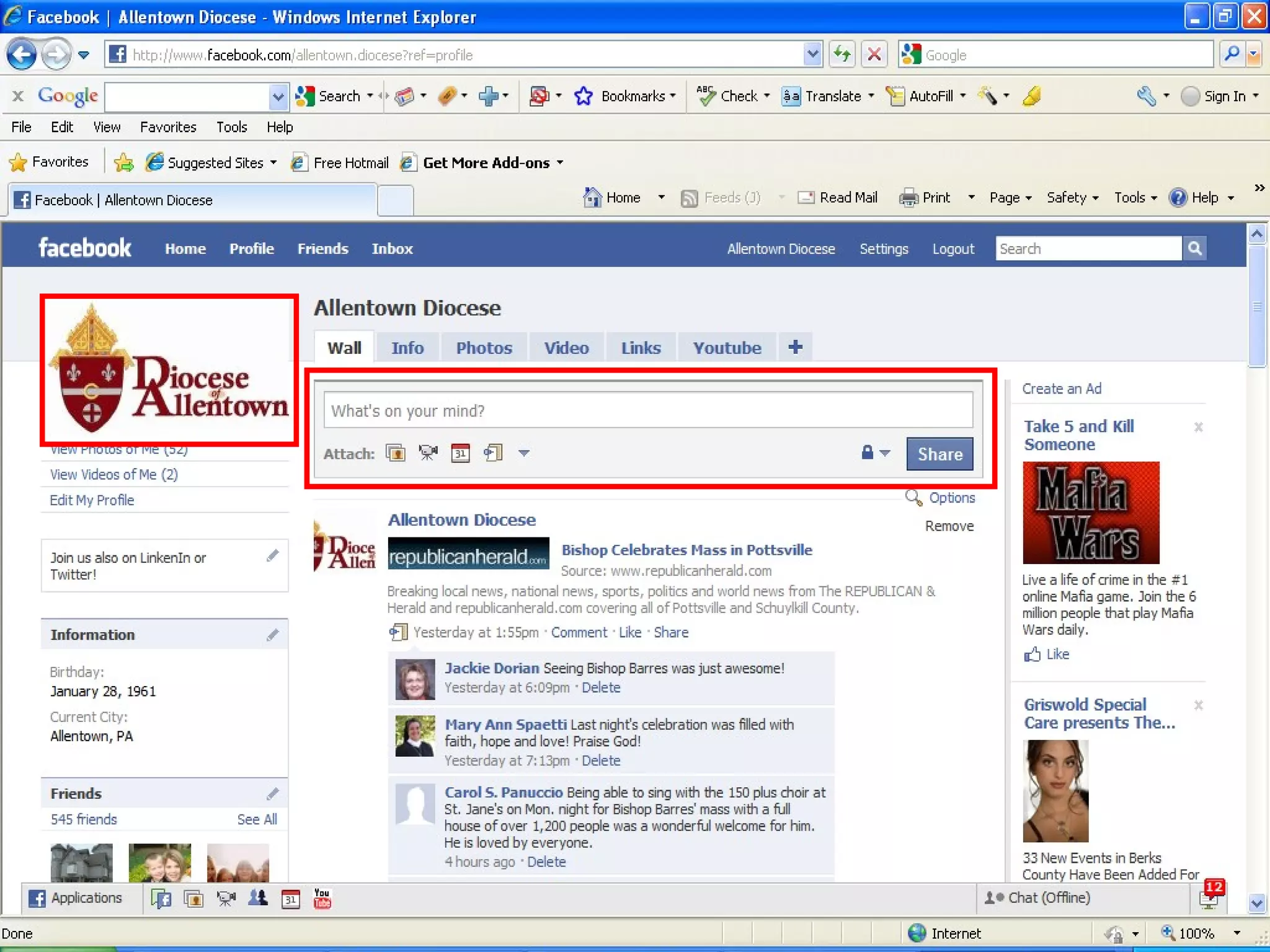
Task: Click the attach photo icon in composer
Action: click(396, 453)
